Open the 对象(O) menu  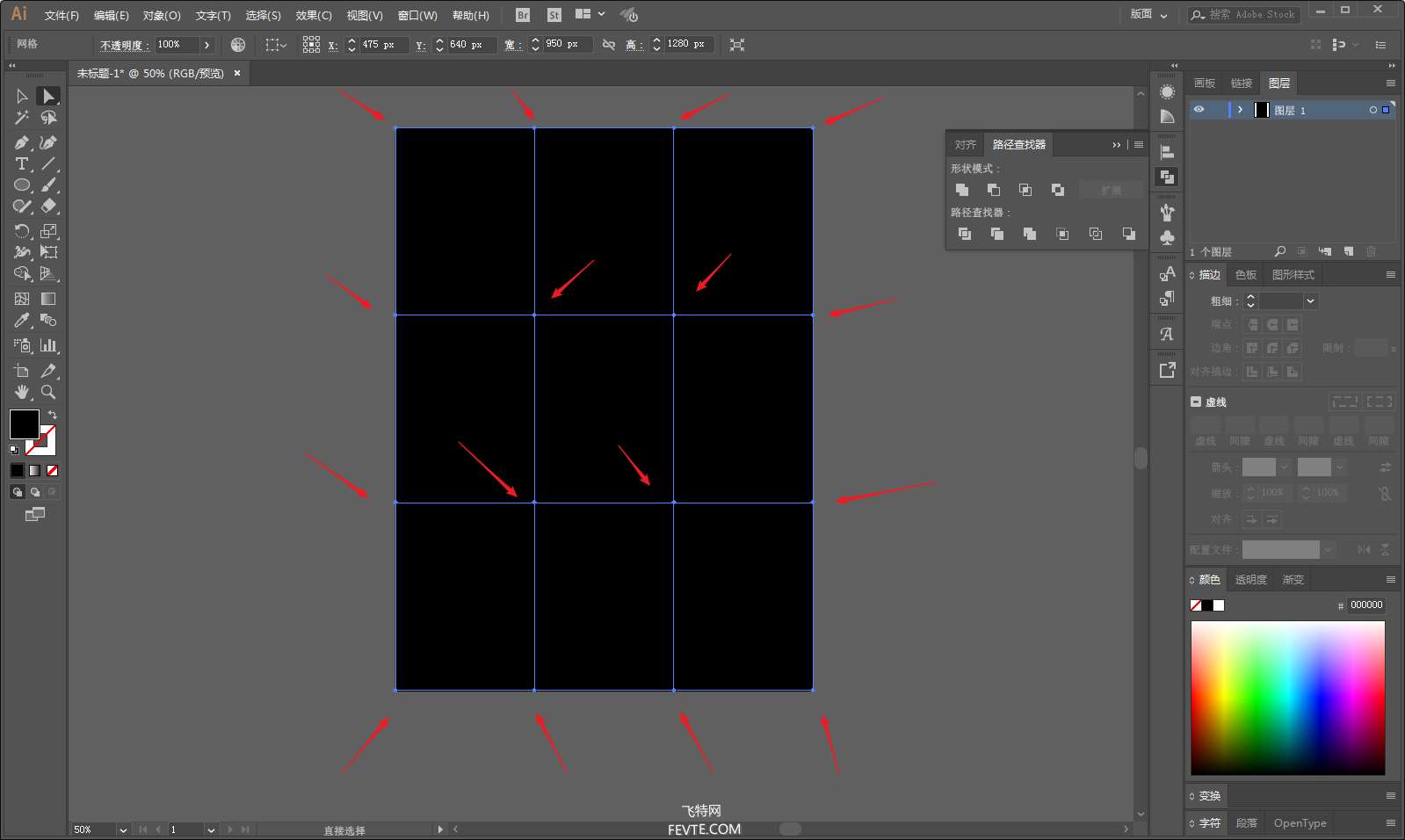(x=162, y=16)
